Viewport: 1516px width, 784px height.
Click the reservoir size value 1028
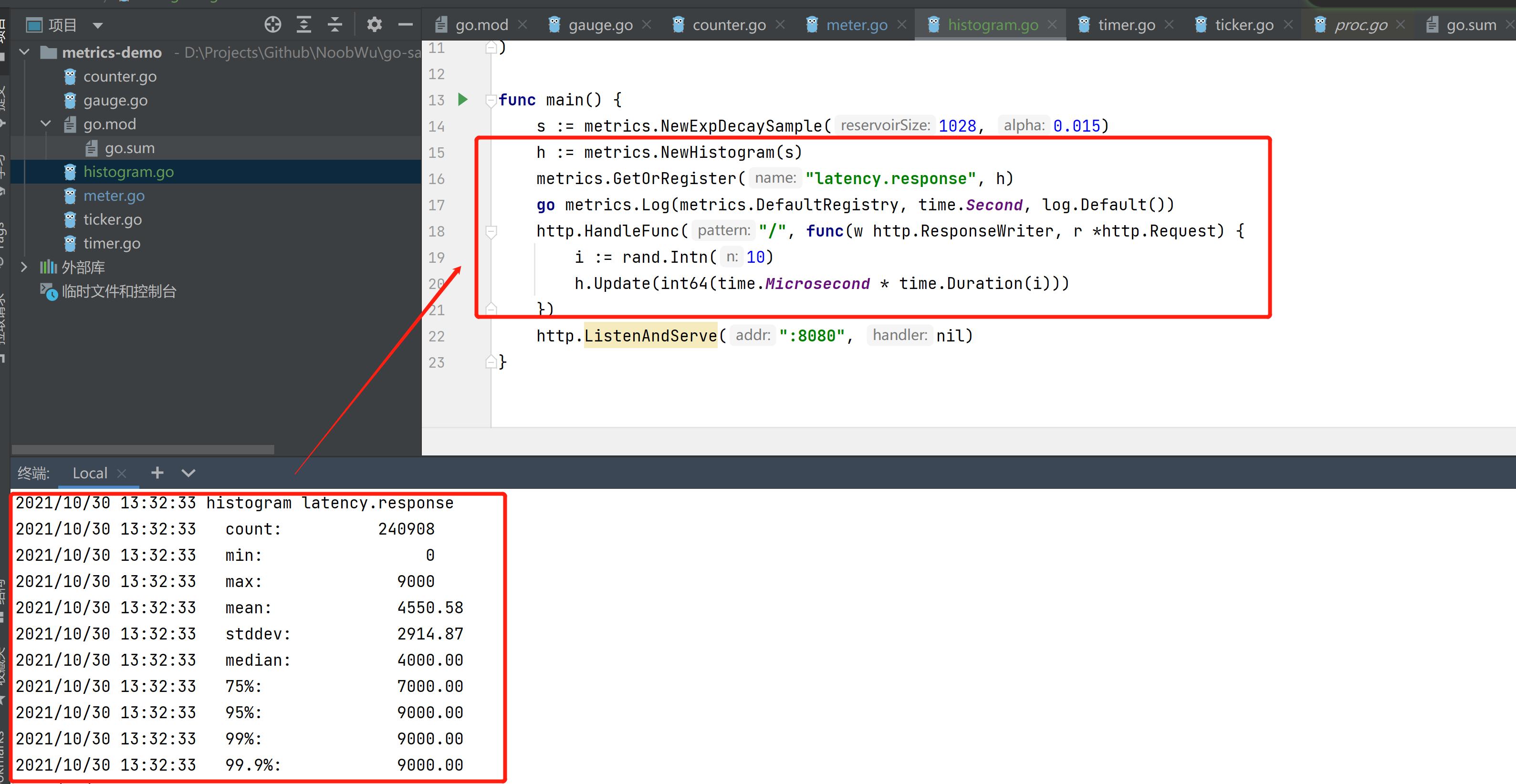pyautogui.click(x=957, y=126)
